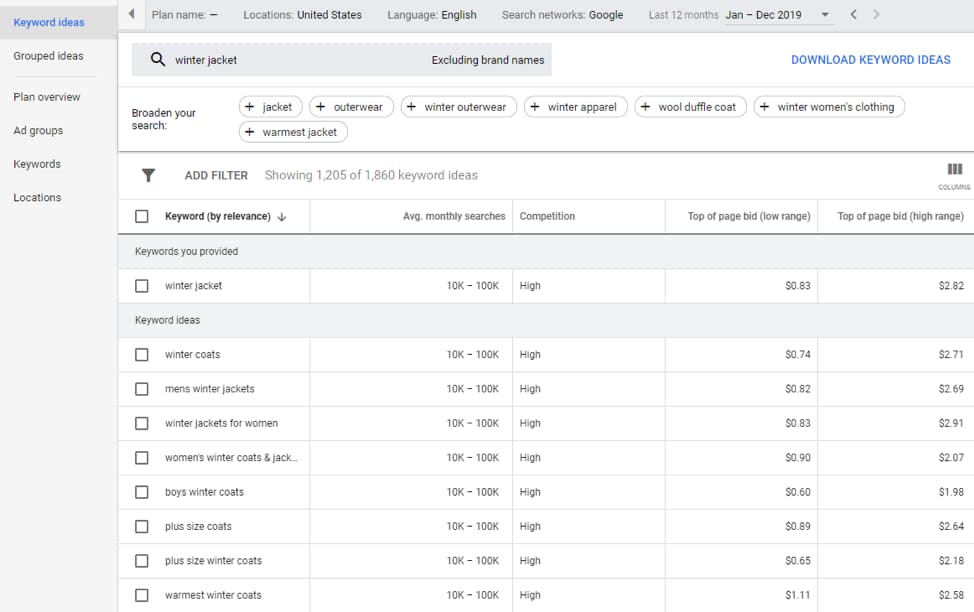This screenshot has height=612, width=974.
Task: Check the 'plus size winter coats' row
Action: coord(142,561)
